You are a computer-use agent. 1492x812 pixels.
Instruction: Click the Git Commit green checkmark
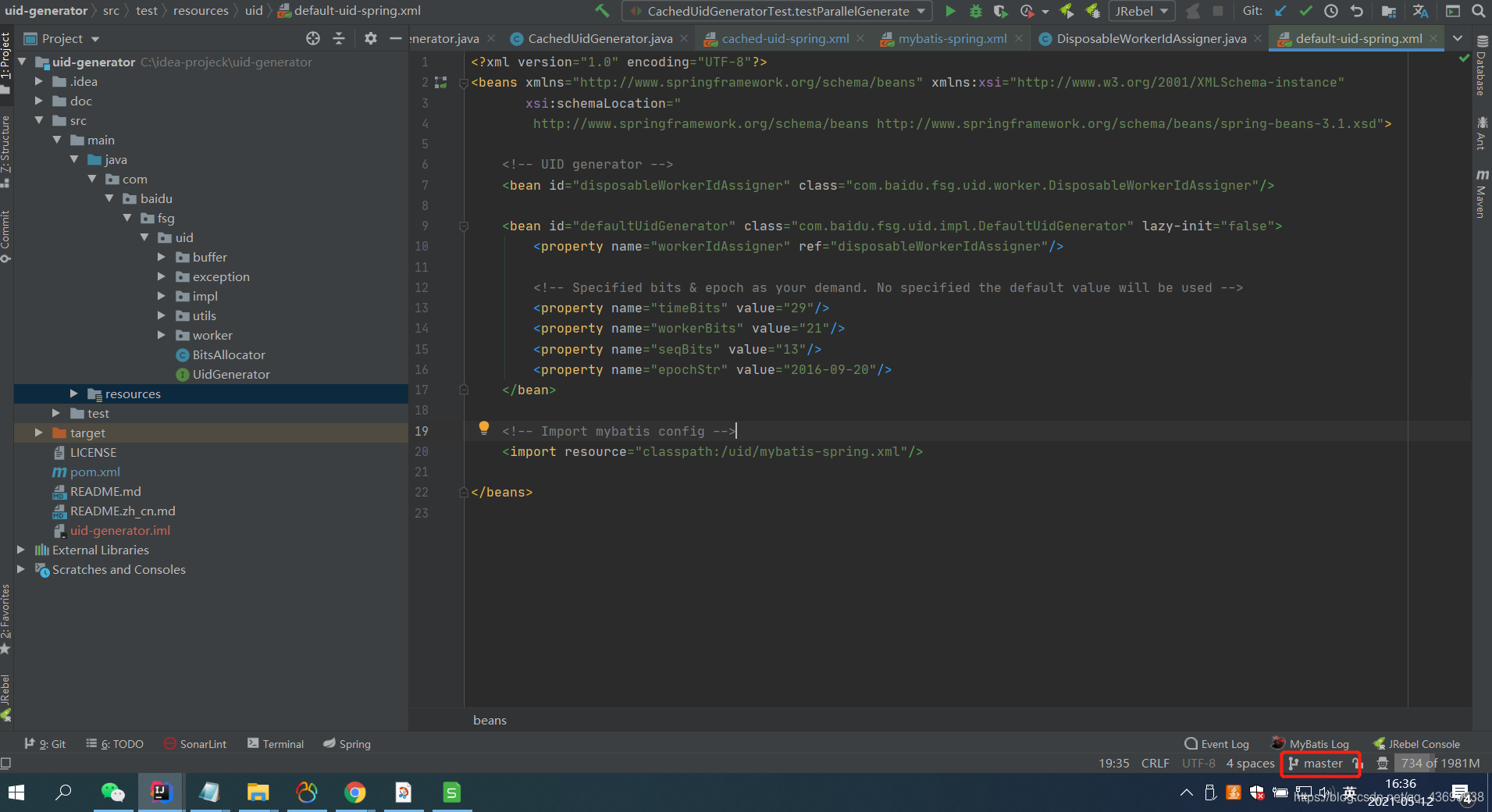click(x=1305, y=11)
